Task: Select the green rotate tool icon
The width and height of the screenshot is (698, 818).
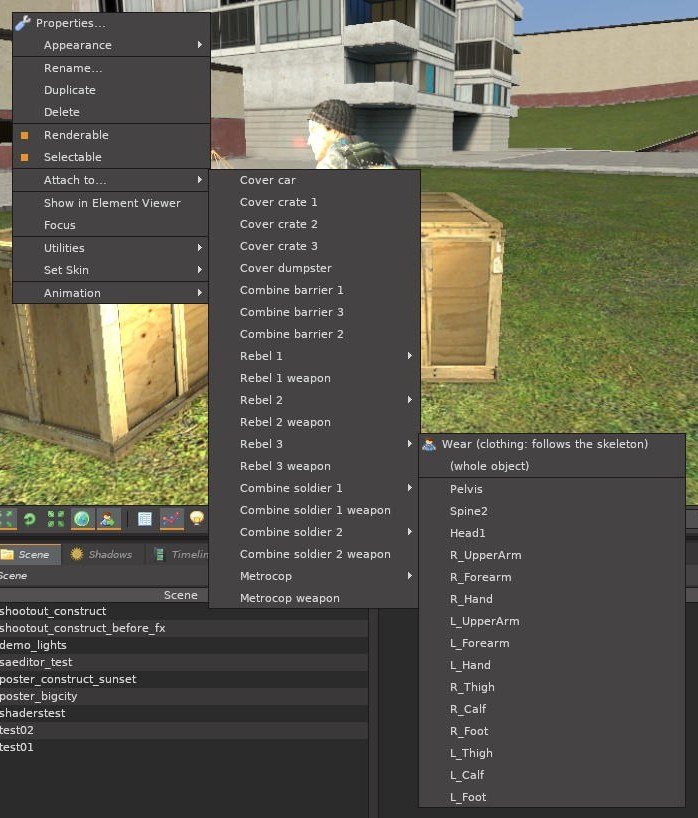Action: coord(30,519)
